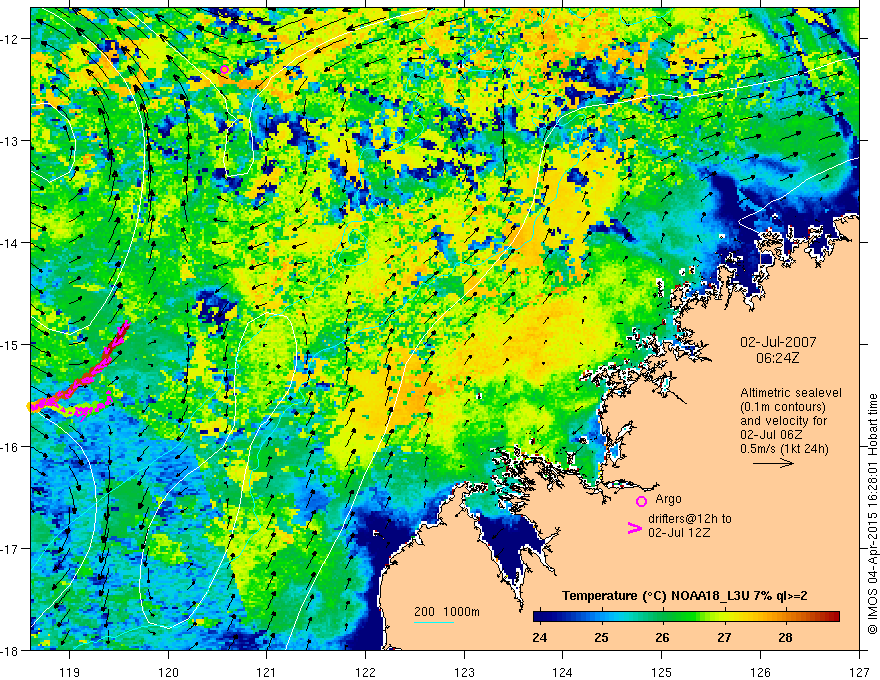The width and height of the screenshot is (880, 680).
Task: Click longitude axis label 125
Action: pos(662,673)
